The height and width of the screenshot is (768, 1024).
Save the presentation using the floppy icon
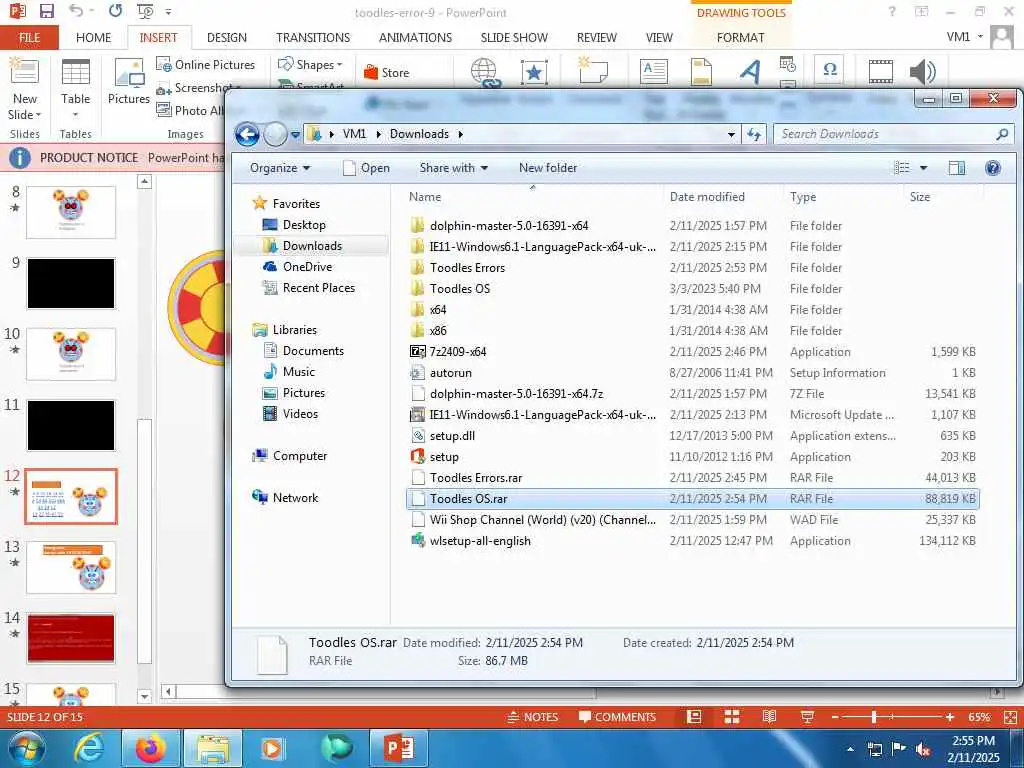coord(46,11)
